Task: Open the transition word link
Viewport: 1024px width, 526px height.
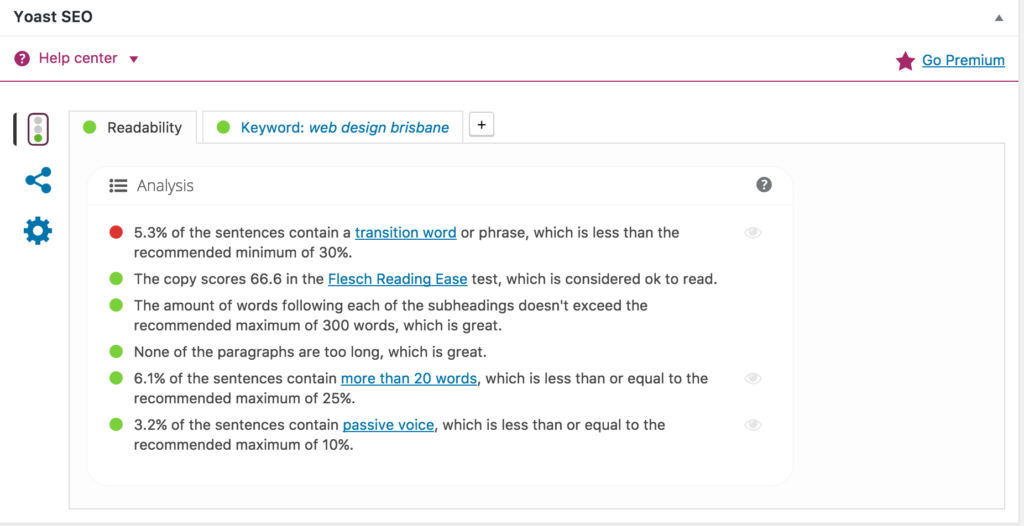Action: [x=406, y=232]
